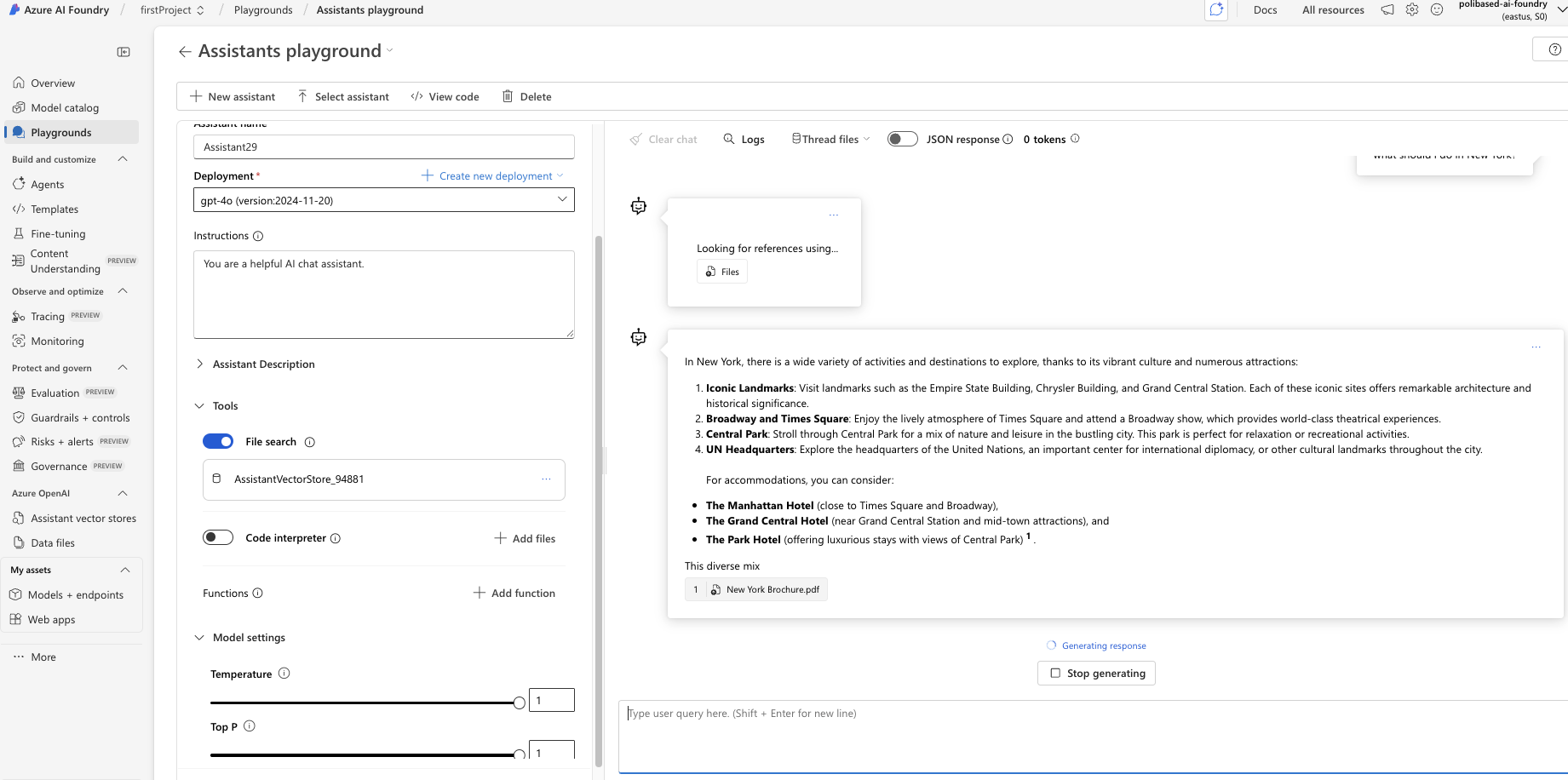This screenshot has width=1568, height=780.
Task: Click the user query input box
Action: tap(1093, 737)
